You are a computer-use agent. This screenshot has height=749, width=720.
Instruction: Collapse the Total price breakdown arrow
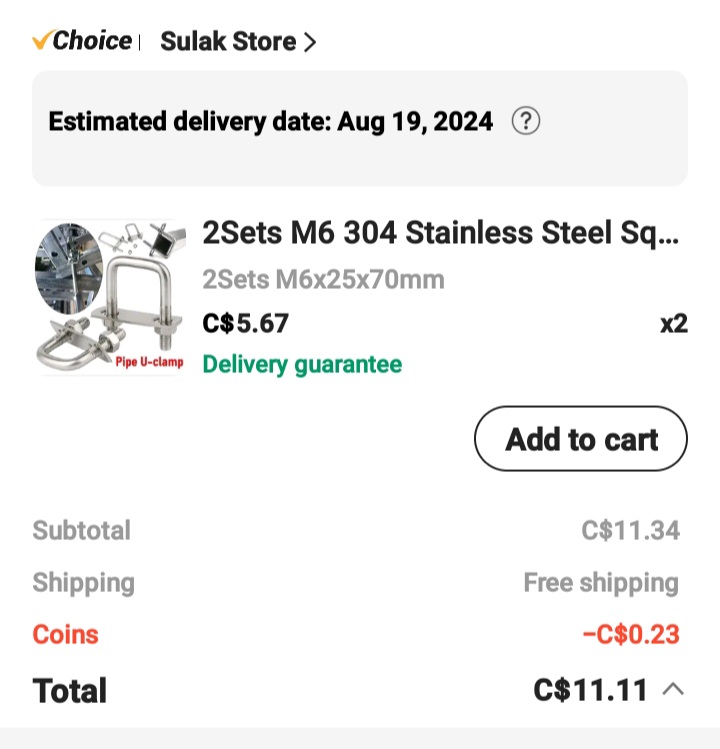[674, 689]
